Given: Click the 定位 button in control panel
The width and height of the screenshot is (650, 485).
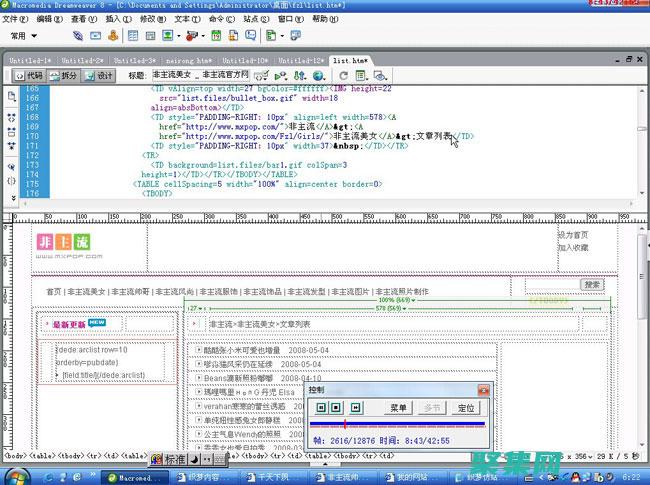Looking at the screenshot, I should click(466, 408).
